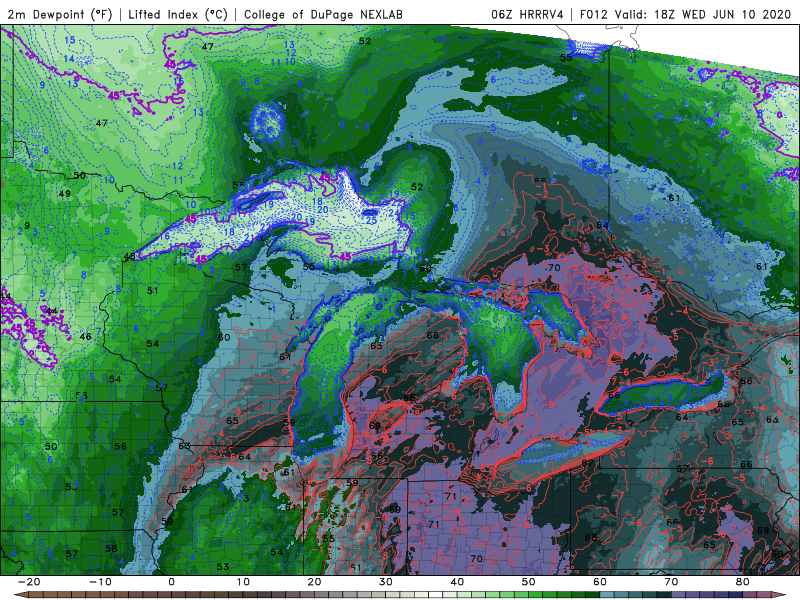Click the "2m Dewpoint (°F)" title text

tap(60, 14)
